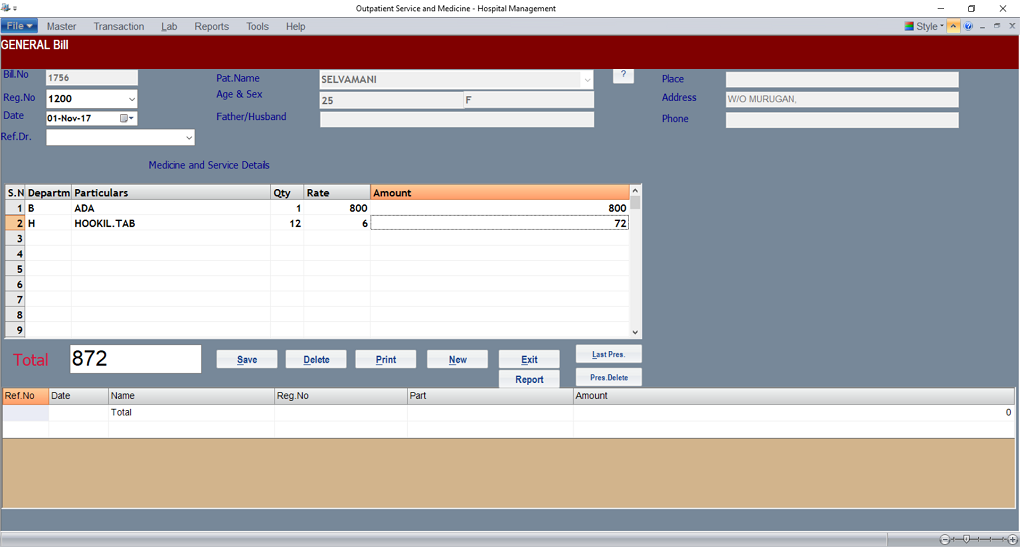Click the blue help icon in ribbon
The height and width of the screenshot is (547, 1020).
coord(968,26)
